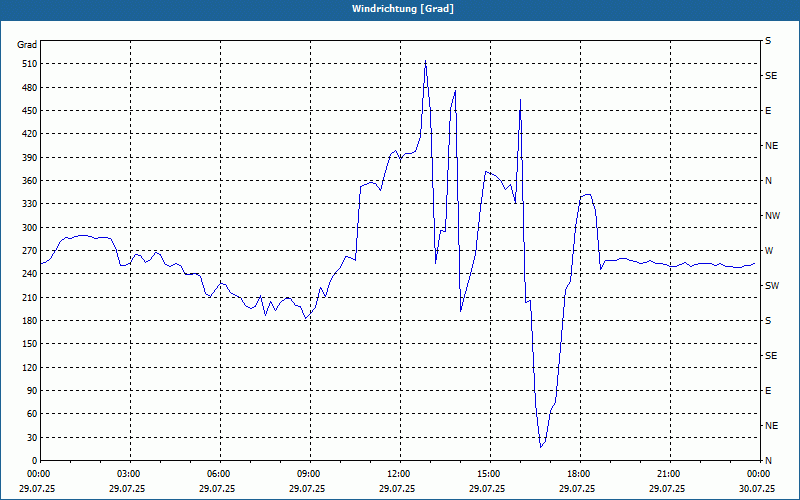Image resolution: width=800 pixels, height=500 pixels.
Task: Click the "18:00" time label
Action: click(579, 474)
